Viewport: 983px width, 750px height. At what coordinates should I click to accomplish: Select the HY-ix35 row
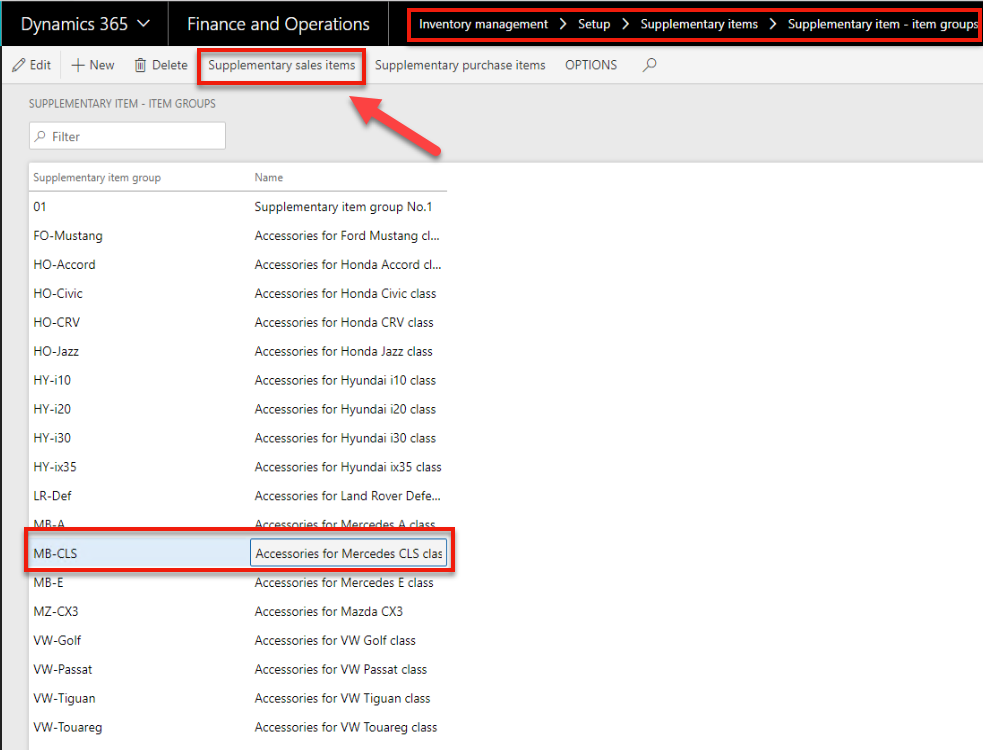238,467
